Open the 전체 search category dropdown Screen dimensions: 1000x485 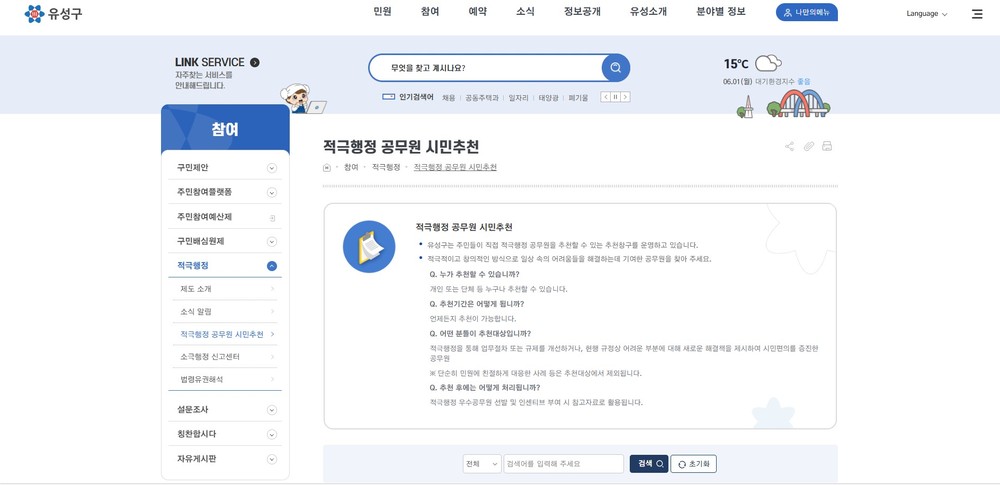[482, 464]
